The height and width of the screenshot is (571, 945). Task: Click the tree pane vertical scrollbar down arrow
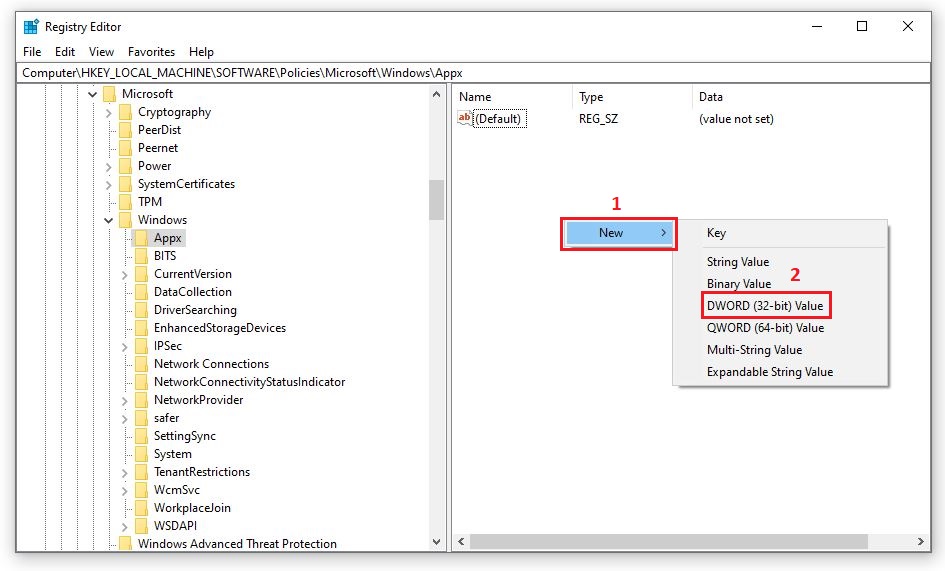[437, 542]
